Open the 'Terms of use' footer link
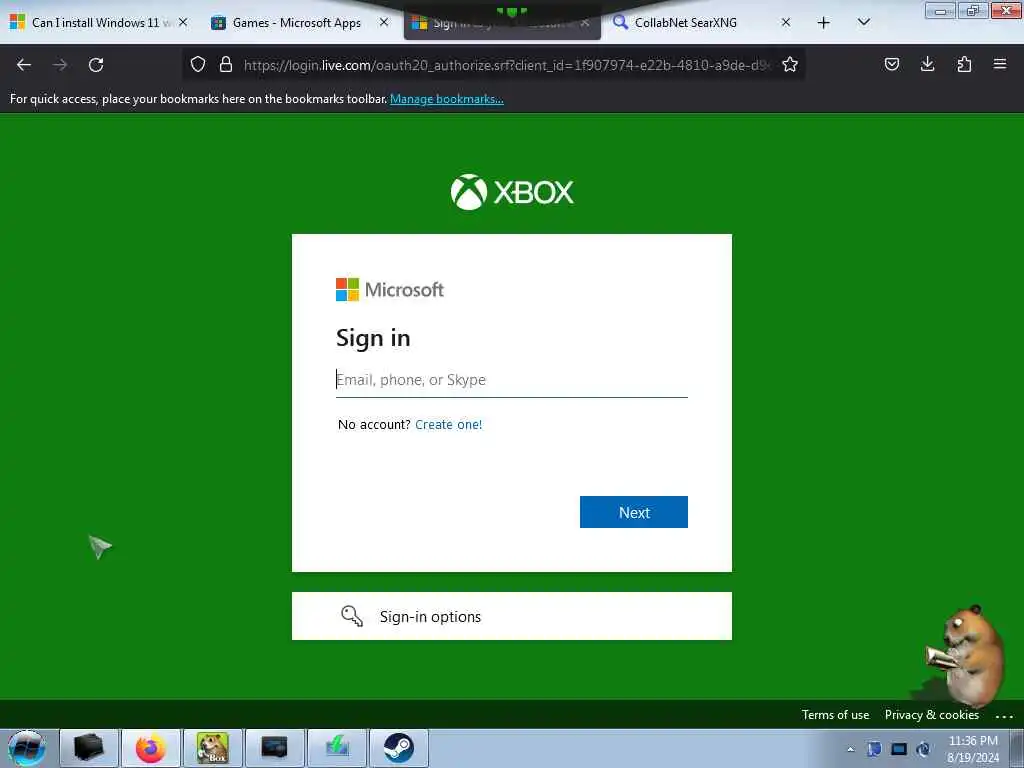This screenshot has height=768, width=1024. point(835,715)
